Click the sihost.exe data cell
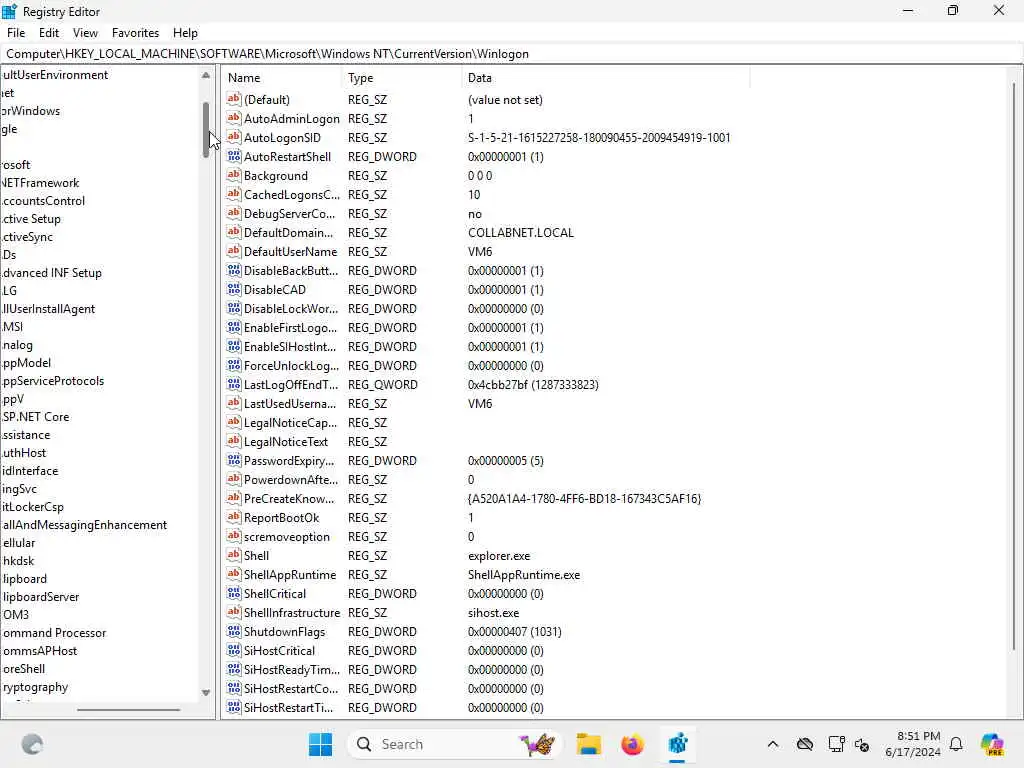The image size is (1024, 768). [493, 613]
